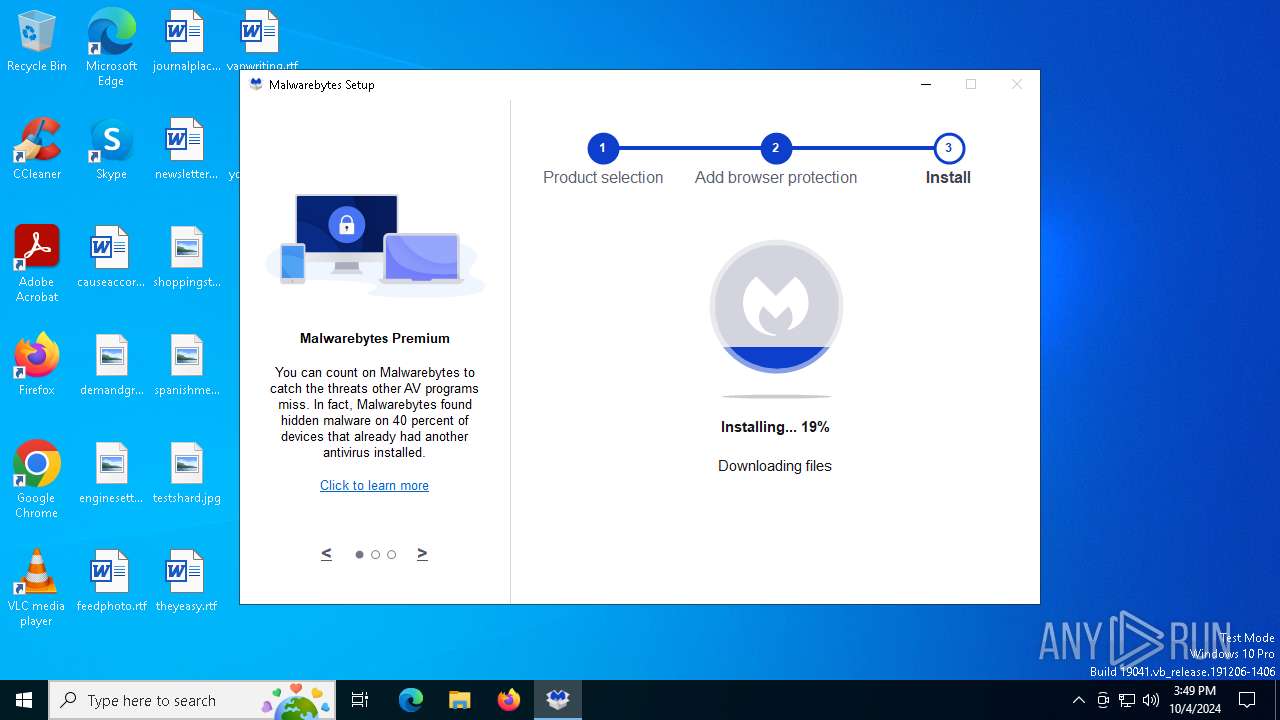Follow the Click to learn more link
This screenshot has height=720, width=1280.
tap(374, 486)
